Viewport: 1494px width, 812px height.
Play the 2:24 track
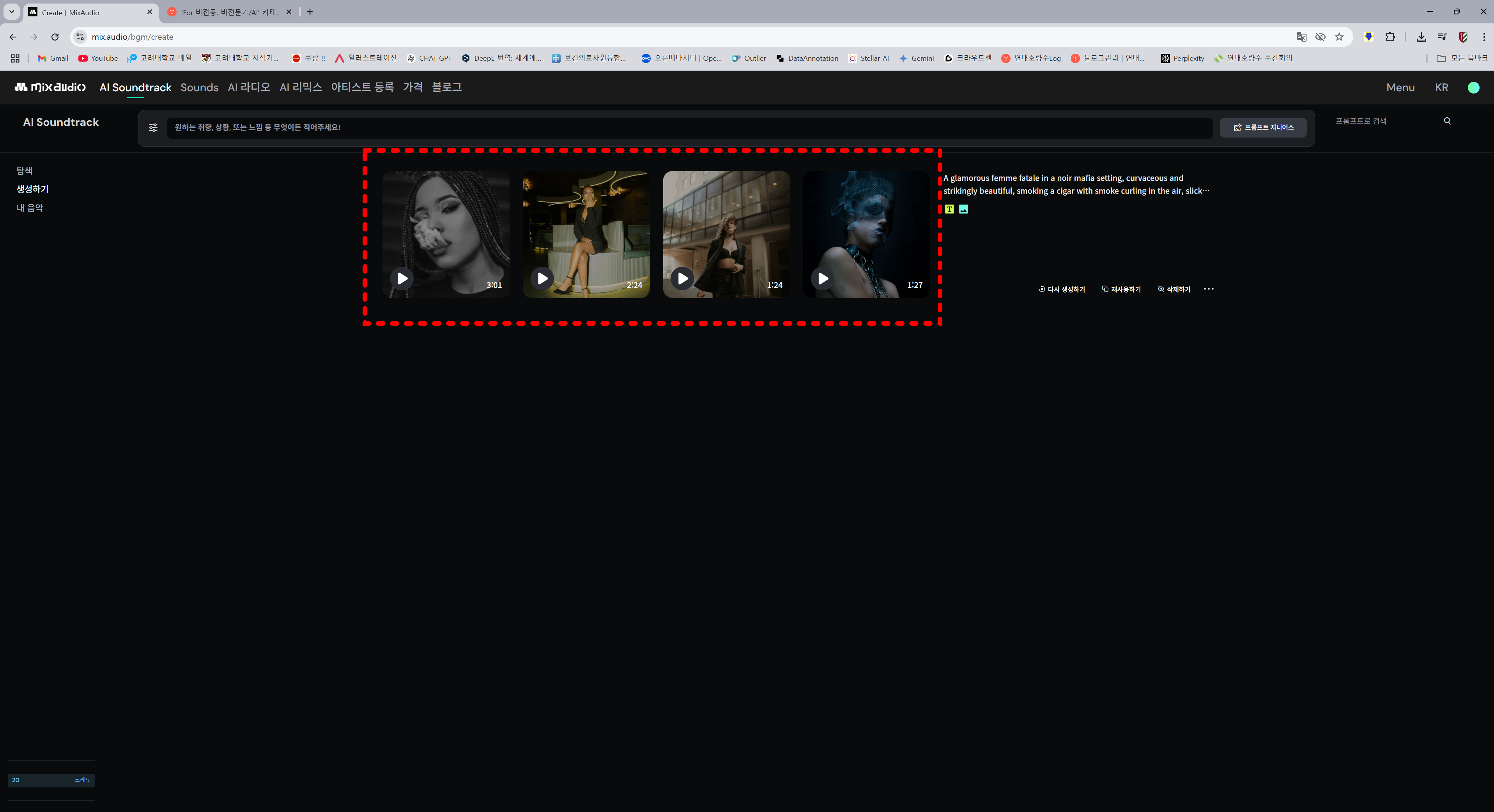point(542,279)
